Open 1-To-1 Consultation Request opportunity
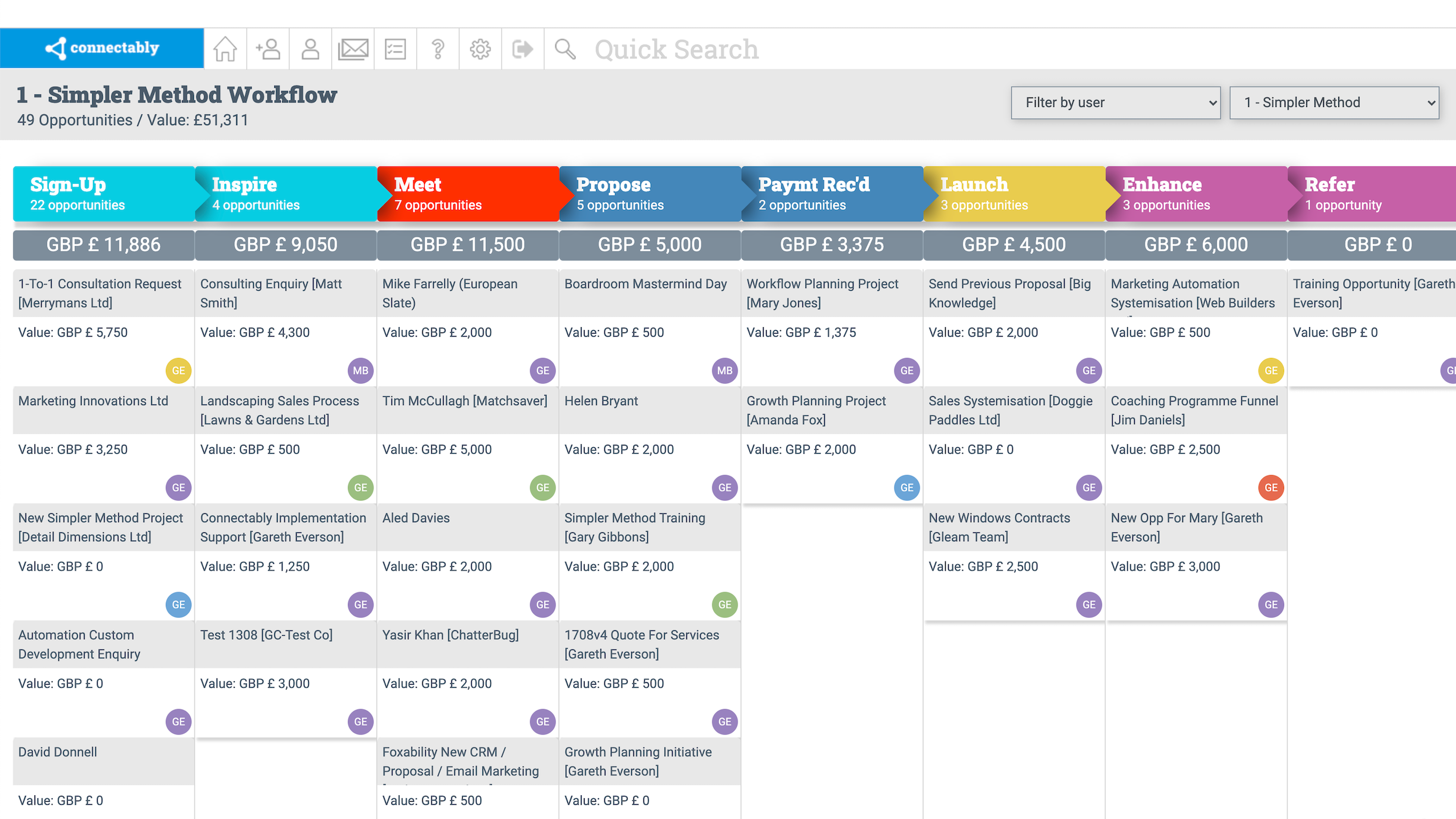The width and height of the screenshot is (1456, 819). 100,293
